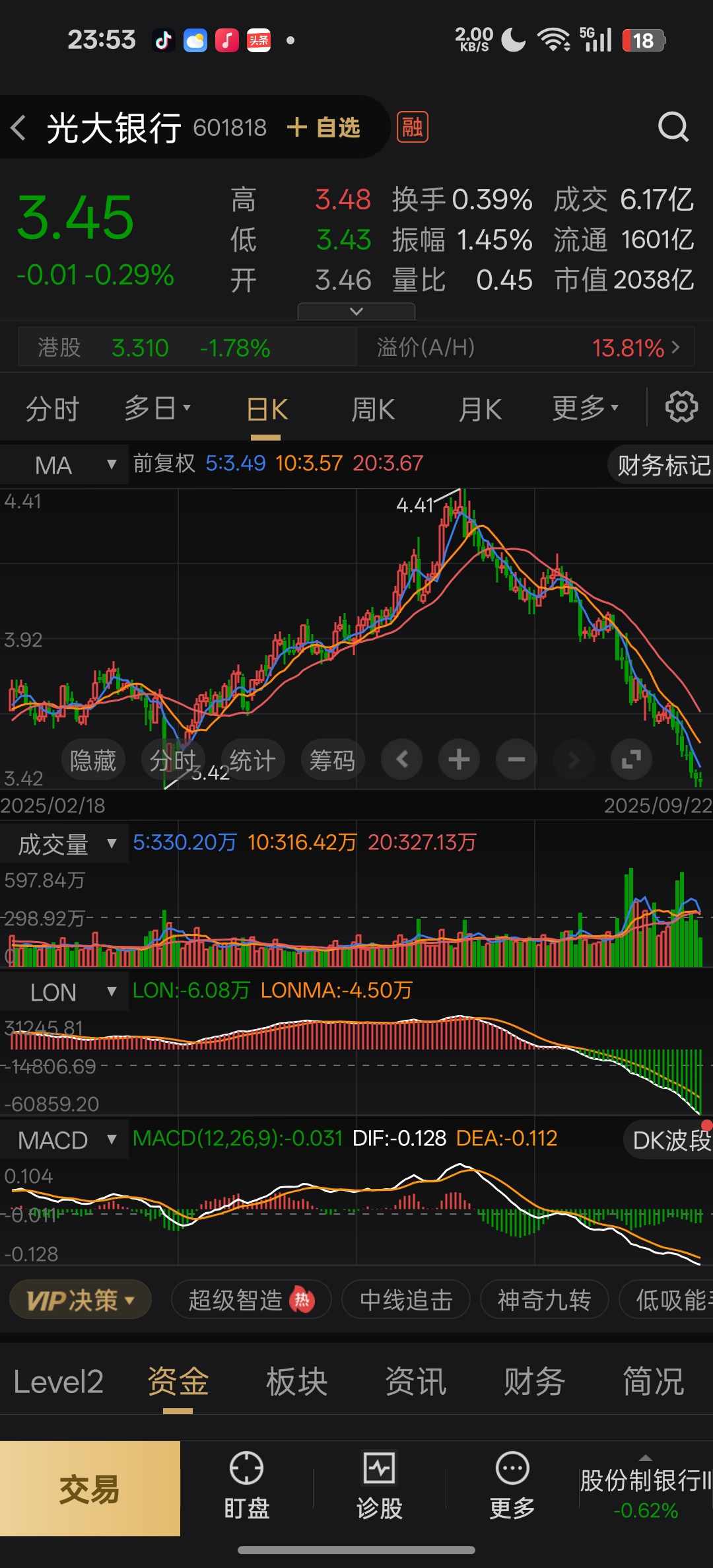Image resolution: width=713 pixels, height=1568 pixels.
Task: Open the 简况 tab
Action: click(x=654, y=1382)
